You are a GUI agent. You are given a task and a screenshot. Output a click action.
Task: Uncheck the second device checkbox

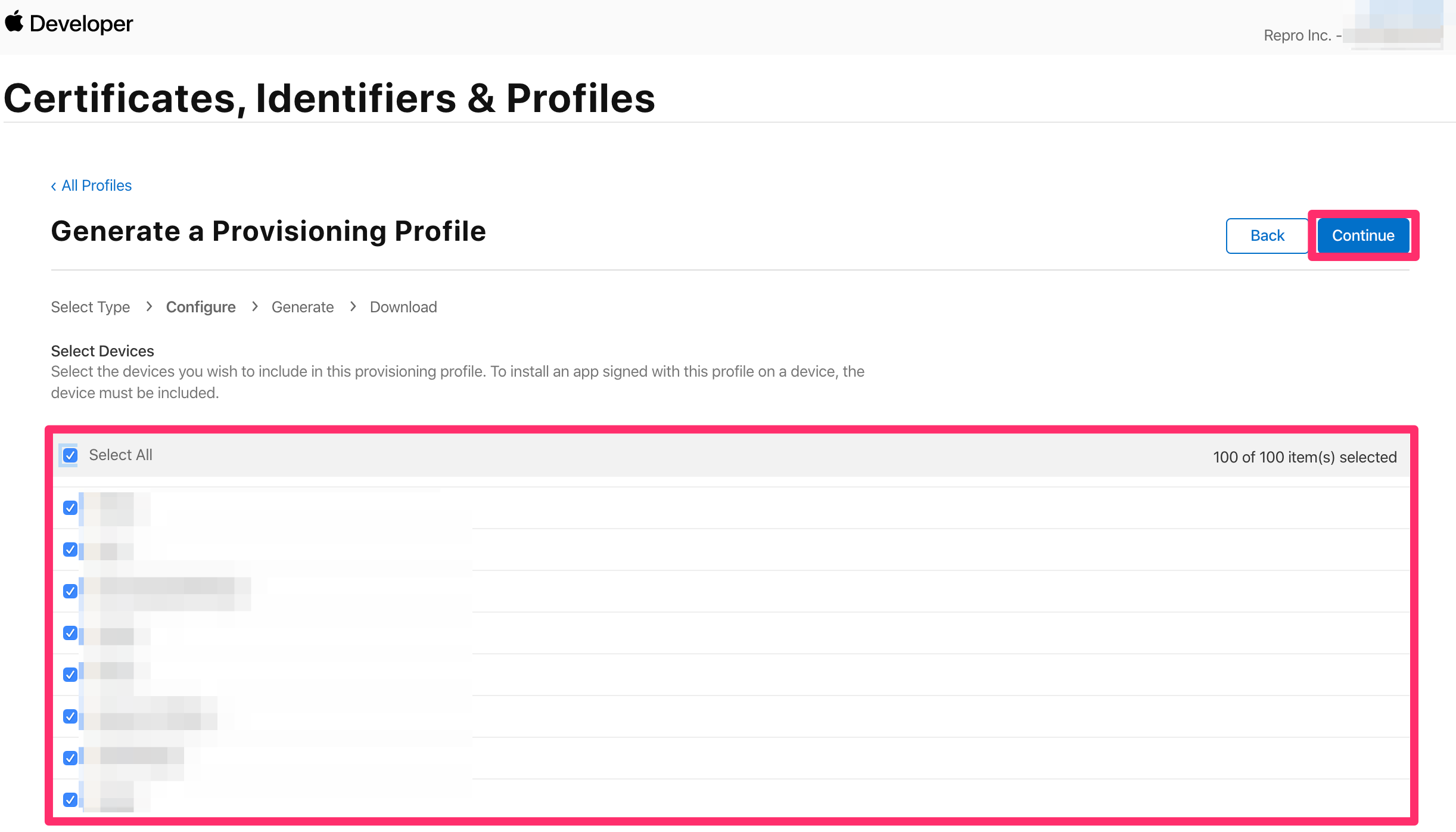[70, 550]
